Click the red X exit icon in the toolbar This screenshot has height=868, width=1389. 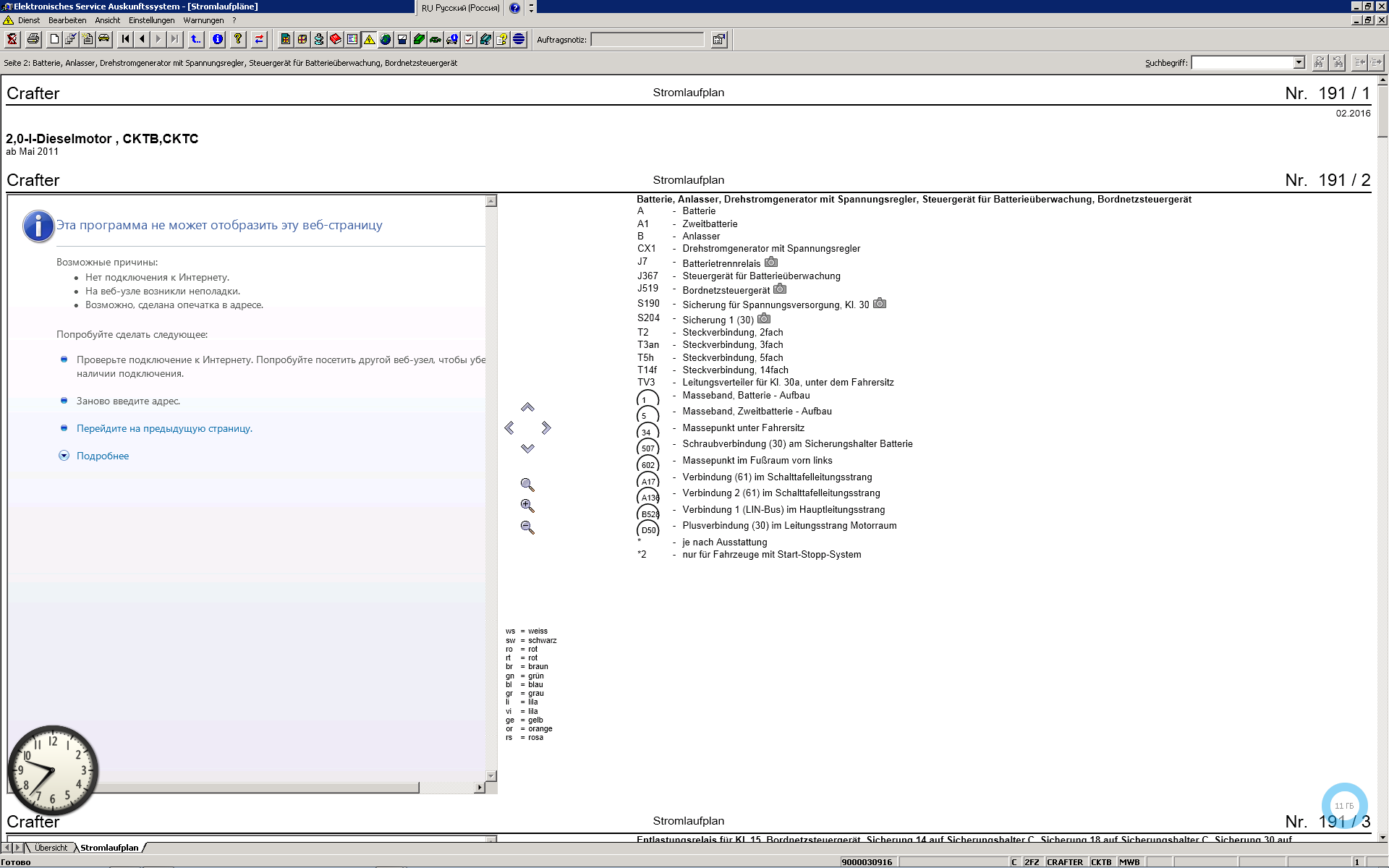[x=12, y=39]
